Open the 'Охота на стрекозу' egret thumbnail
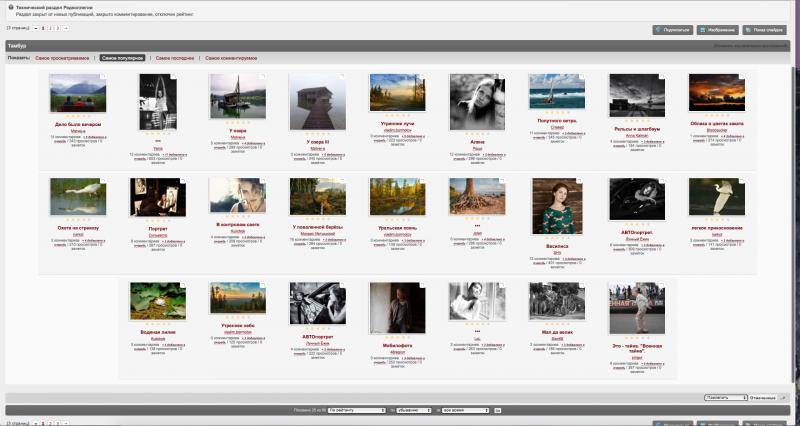 (78, 196)
